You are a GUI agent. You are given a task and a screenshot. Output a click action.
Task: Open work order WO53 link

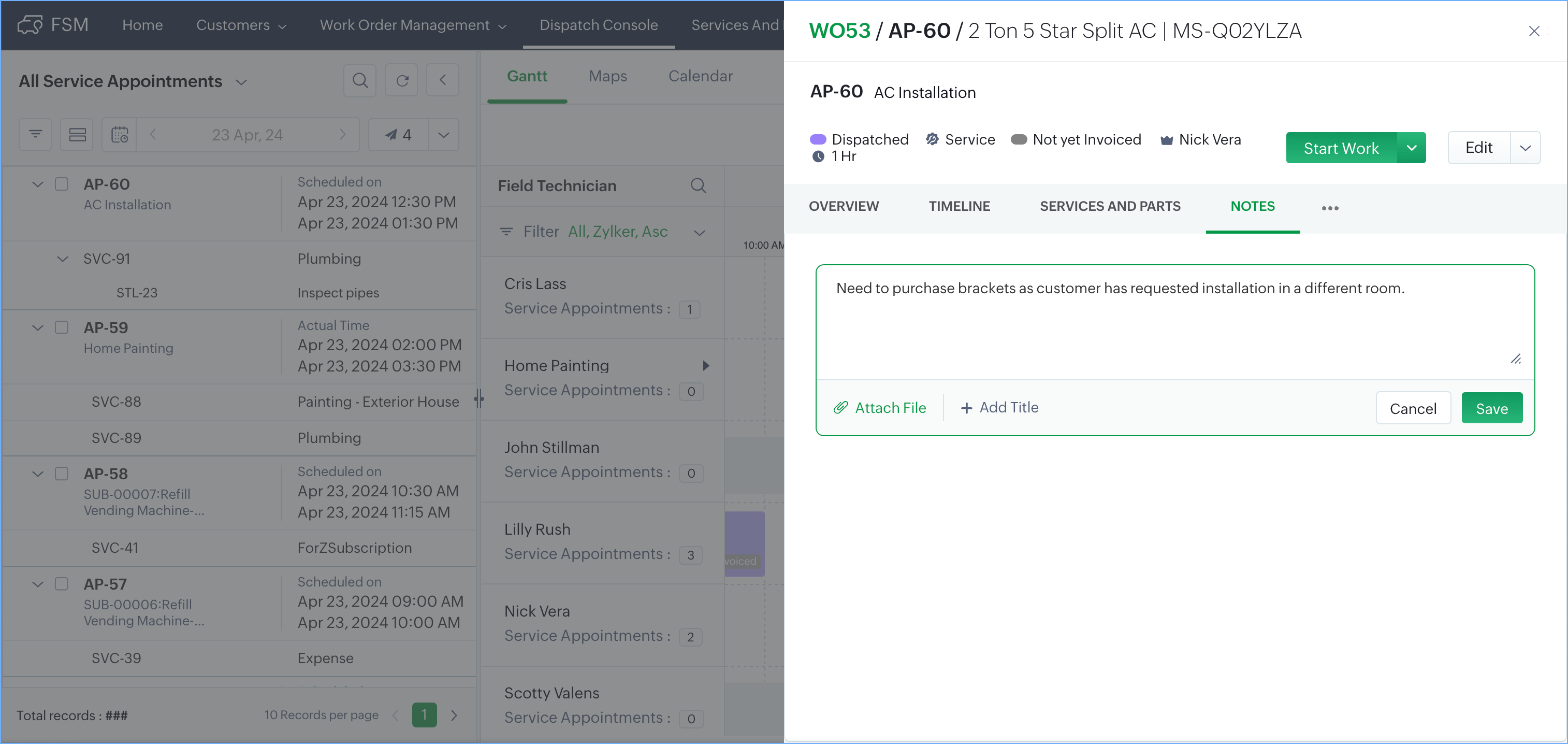click(x=839, y=31)
